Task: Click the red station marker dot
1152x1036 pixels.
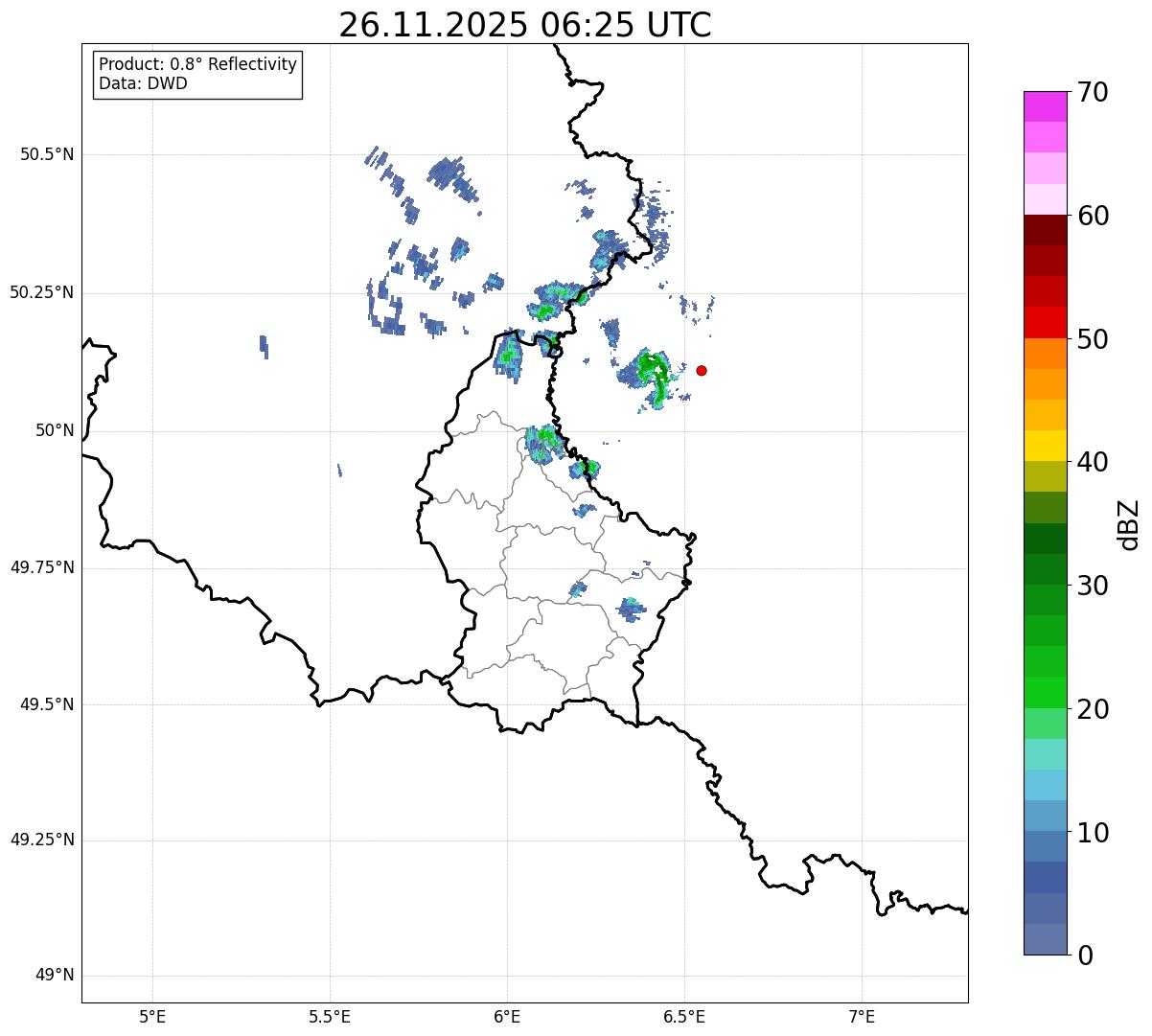Action: (x=702, y=370)
